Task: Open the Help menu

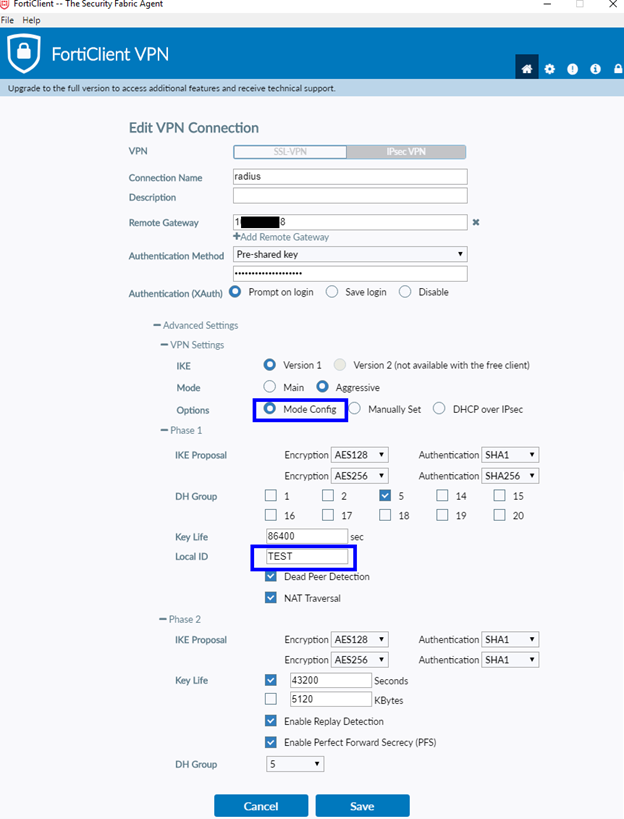Action: click(31, 20)
